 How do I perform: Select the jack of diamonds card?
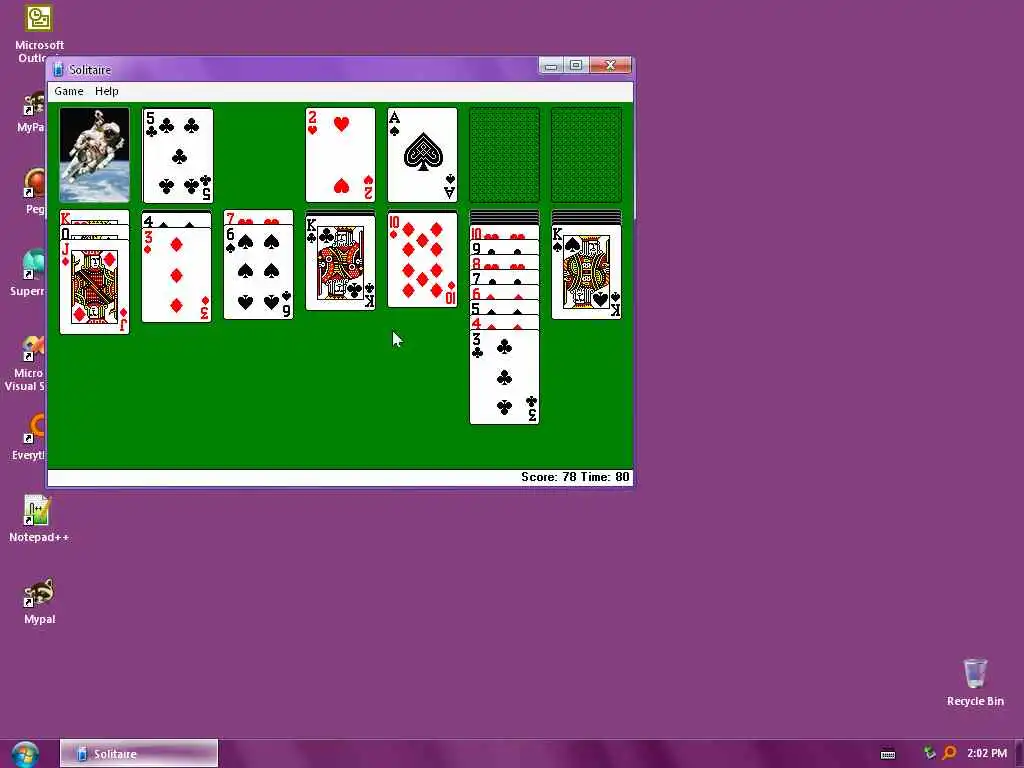[94, 287]
